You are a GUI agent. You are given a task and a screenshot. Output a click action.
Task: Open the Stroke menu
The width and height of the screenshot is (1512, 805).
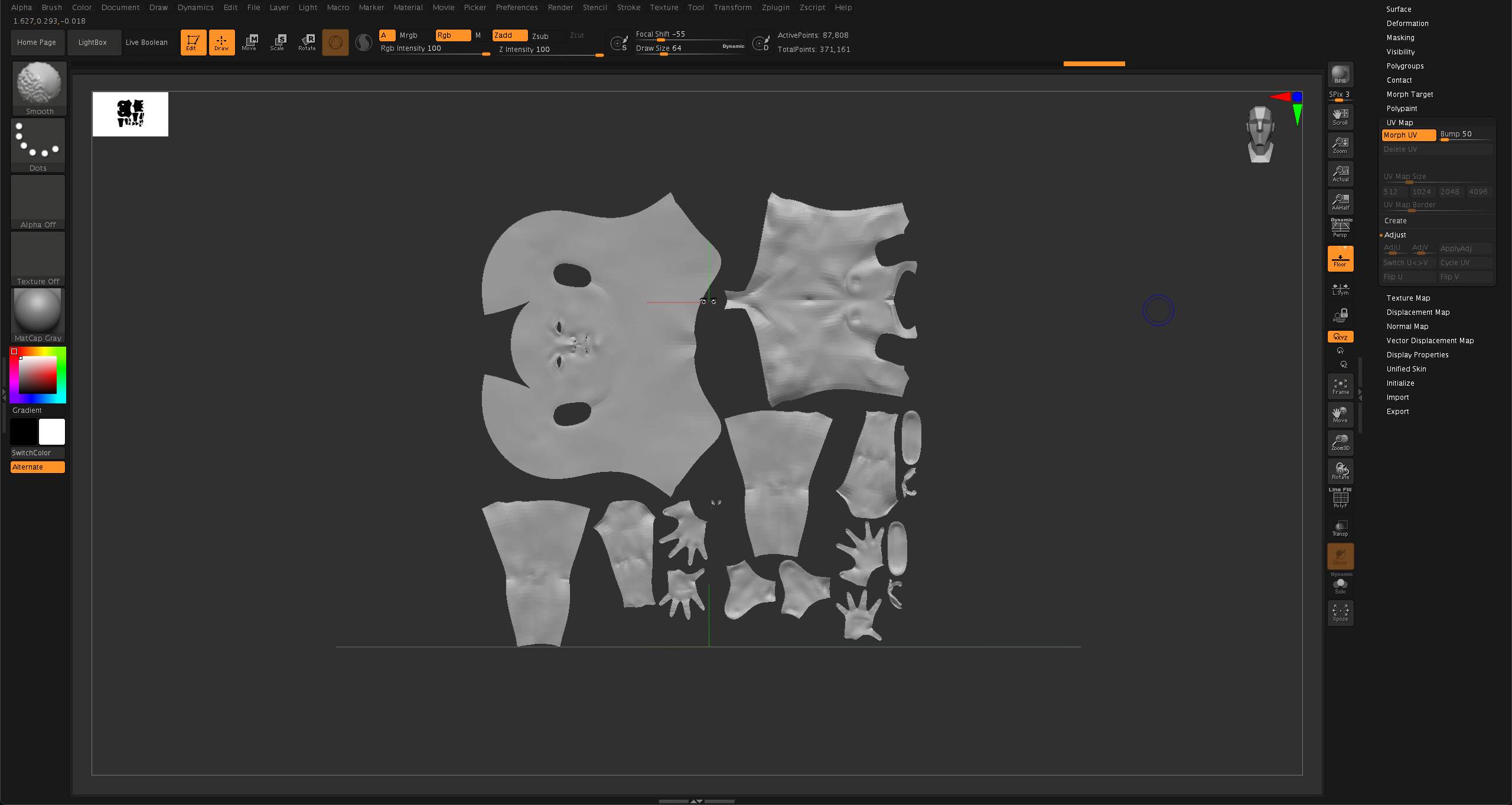click(628, 8)
